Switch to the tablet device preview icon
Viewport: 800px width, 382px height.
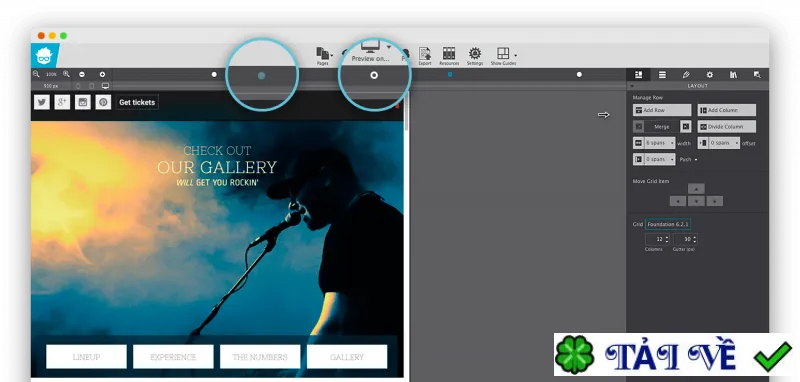click(x=92, y=86)
